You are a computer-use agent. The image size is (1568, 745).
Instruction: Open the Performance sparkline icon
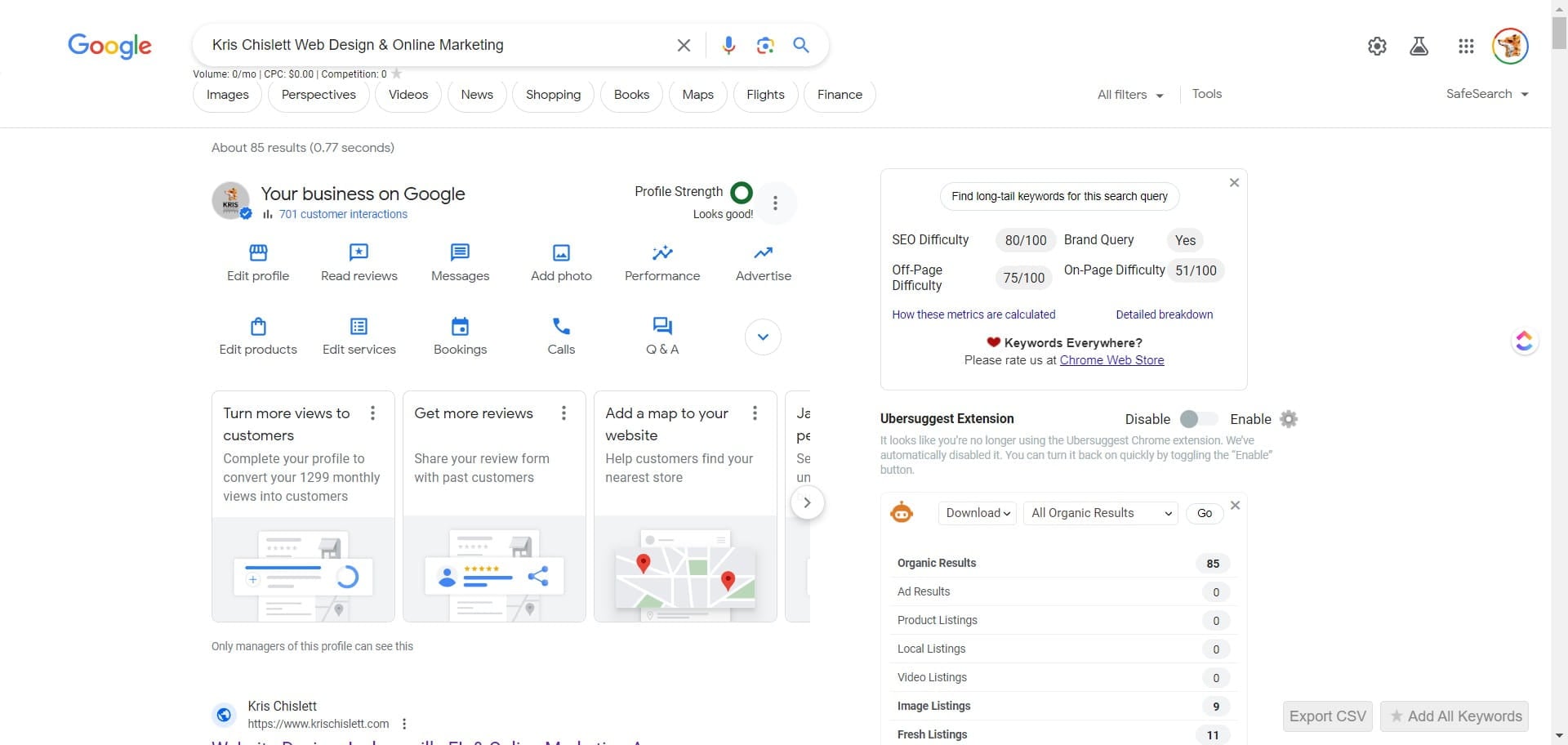click(x=662, y=252)
